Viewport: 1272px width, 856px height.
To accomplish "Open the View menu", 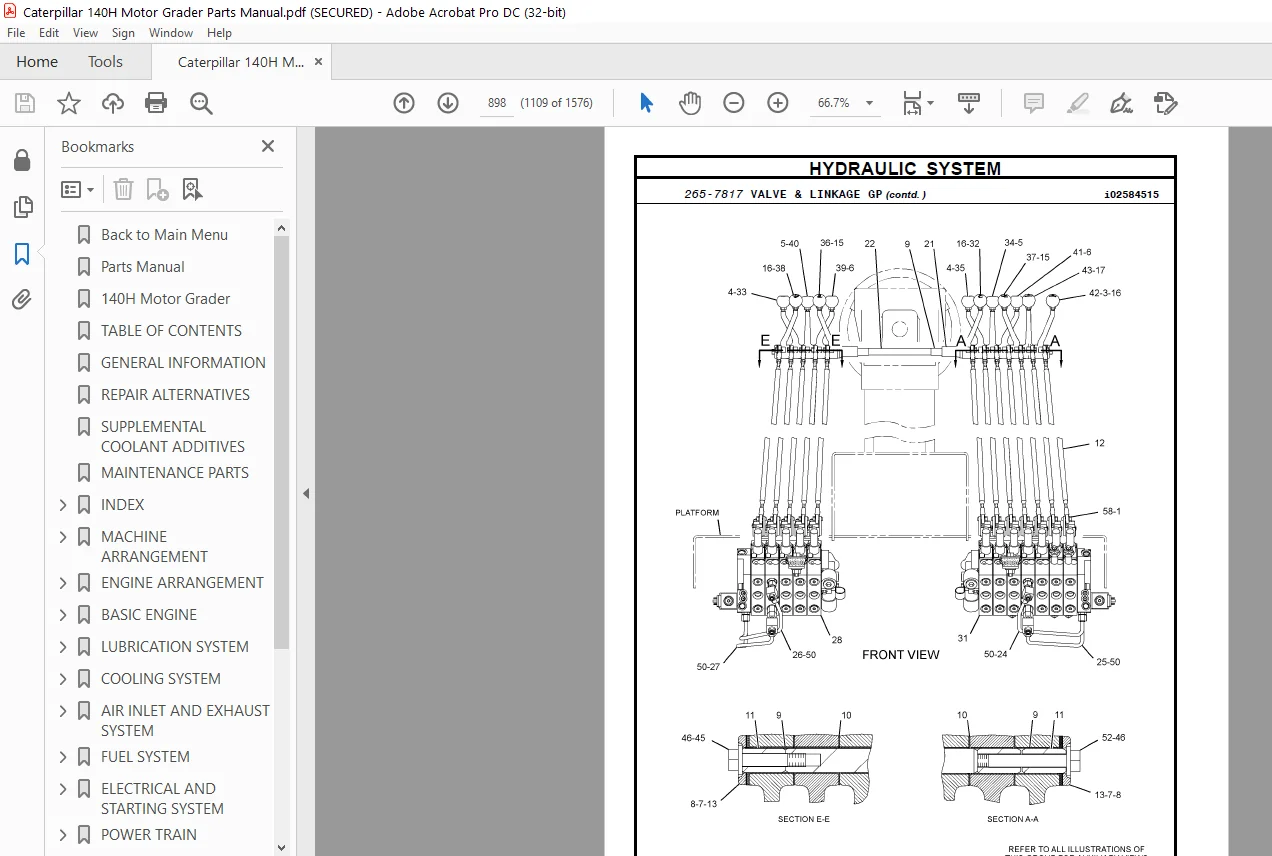I will [x=86, y=33].
